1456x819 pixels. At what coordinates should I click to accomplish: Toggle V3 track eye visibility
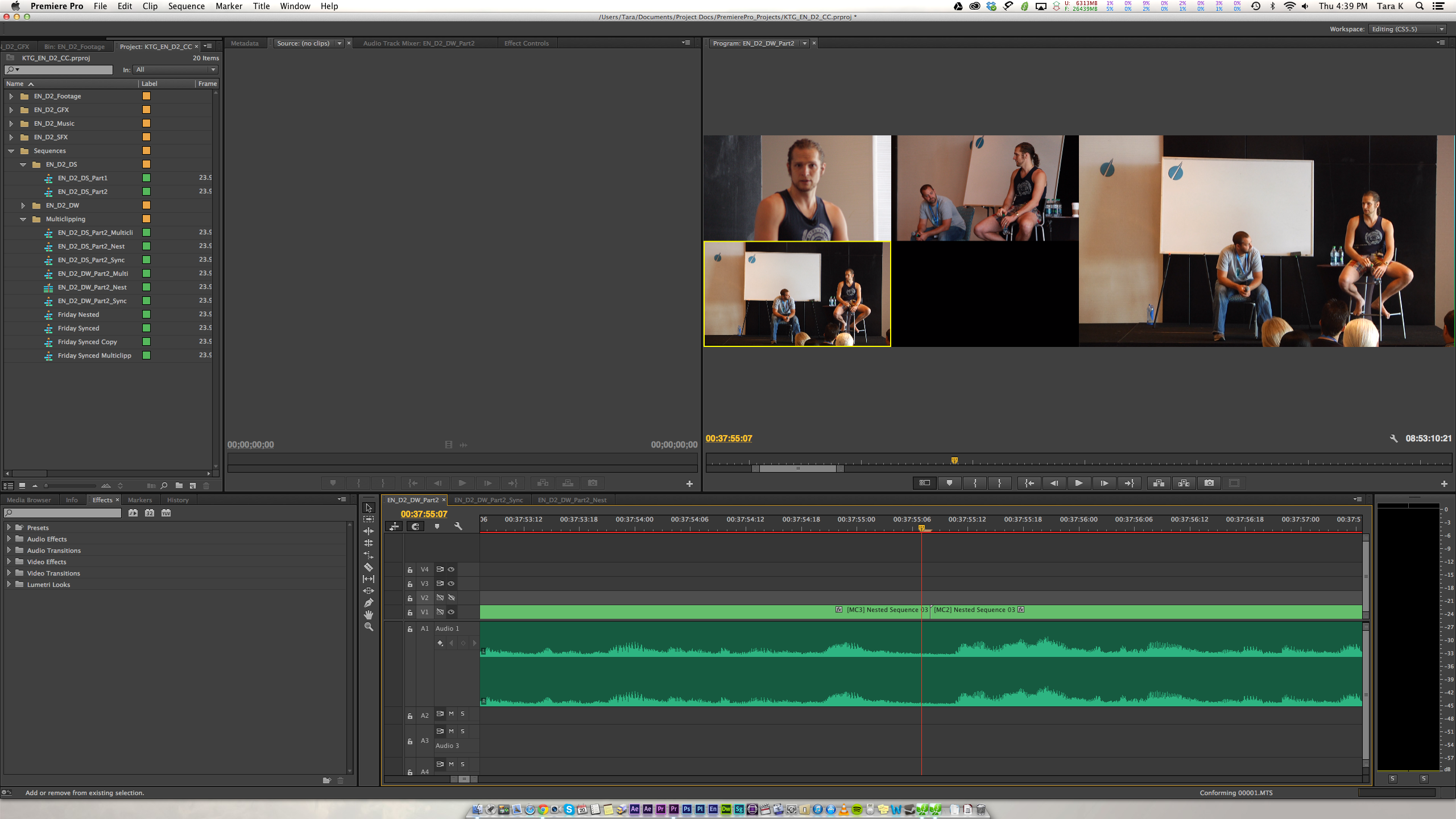point(451,584)
